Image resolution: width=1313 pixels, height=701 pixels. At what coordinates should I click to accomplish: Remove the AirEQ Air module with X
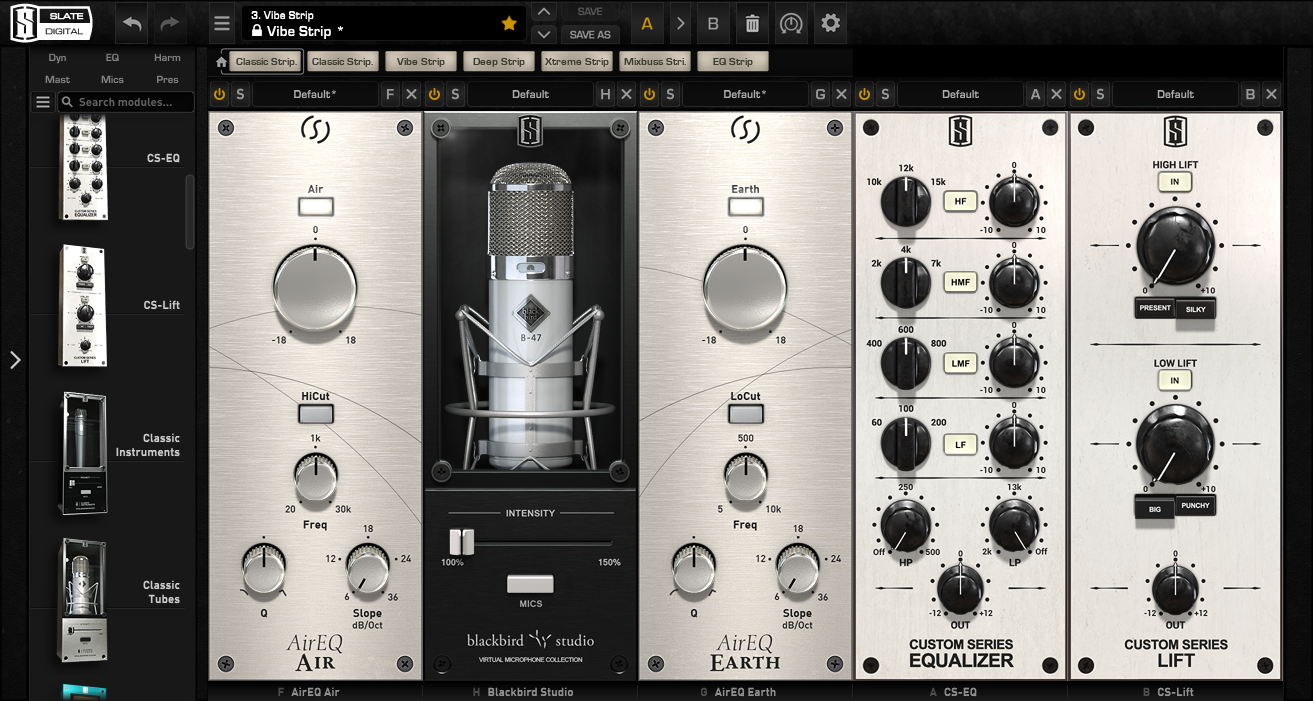tap(412, 94)
